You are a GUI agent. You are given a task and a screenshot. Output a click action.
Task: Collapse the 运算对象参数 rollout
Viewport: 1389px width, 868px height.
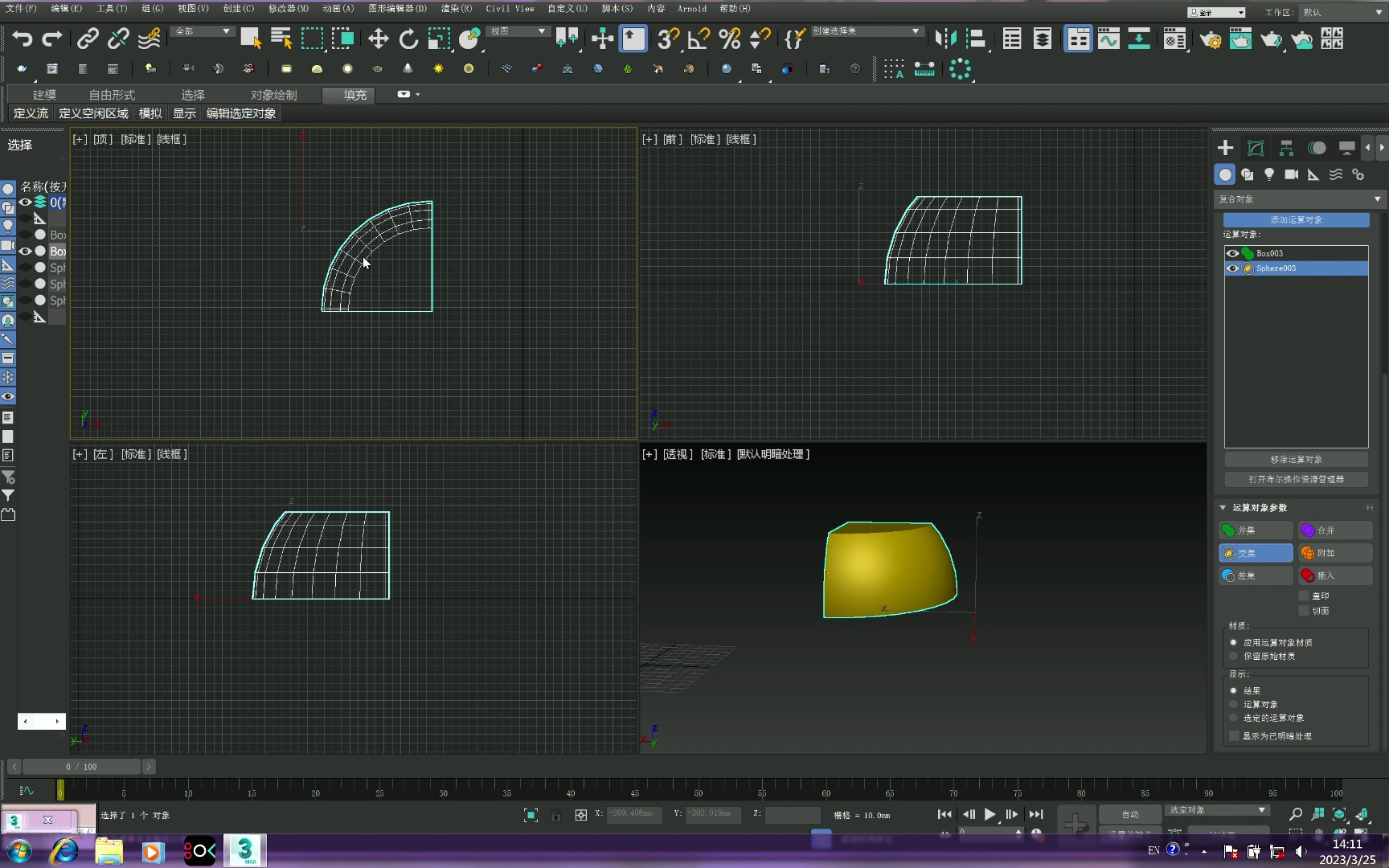[x=1223, y=507]
